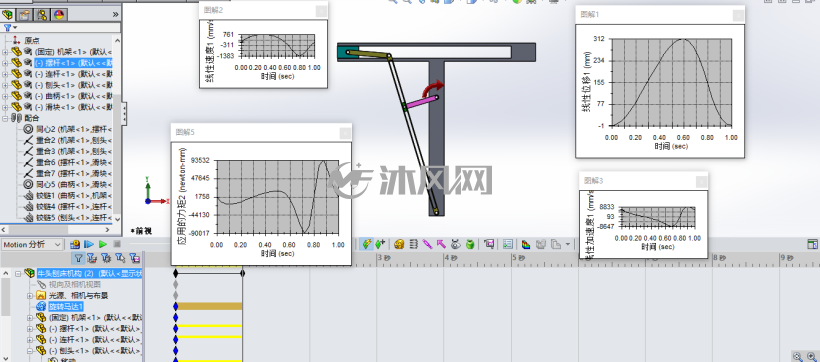
Task: Click the timeline zoom-to-fit magnifier icon
Action: [x=797, y=356]
